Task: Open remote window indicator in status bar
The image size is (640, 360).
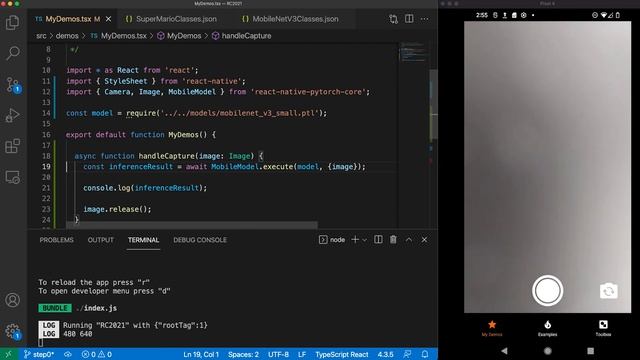Action: tap(9, 354)
